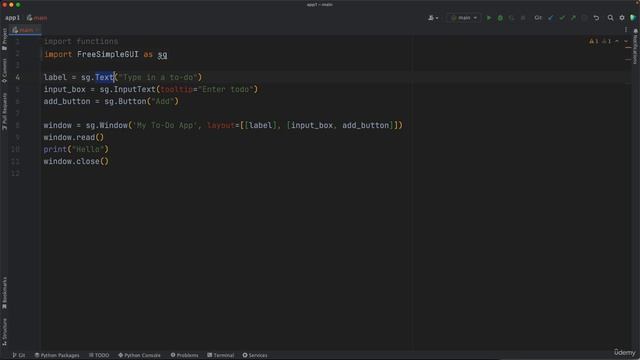The width and height of the screenshot is (640, 360).
Task: Open Python Packages tool window
Action: (x=57, y=355)
